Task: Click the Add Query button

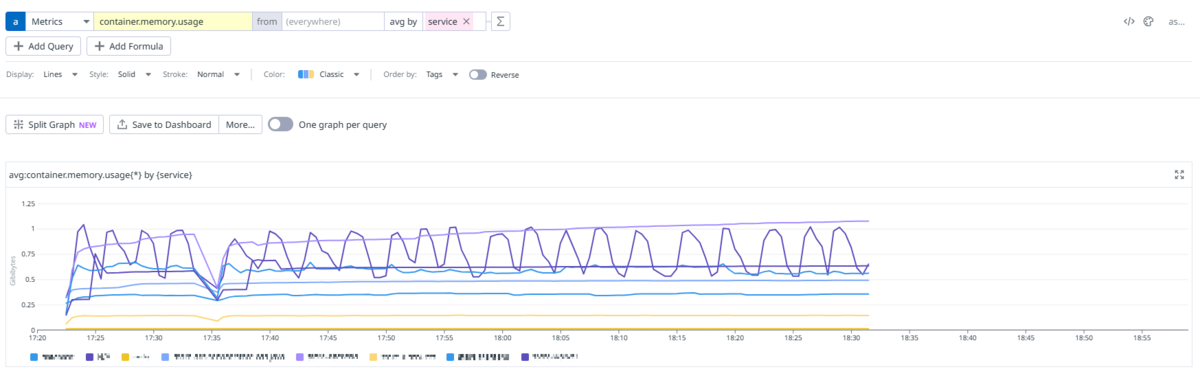Action: pos(43,46)
